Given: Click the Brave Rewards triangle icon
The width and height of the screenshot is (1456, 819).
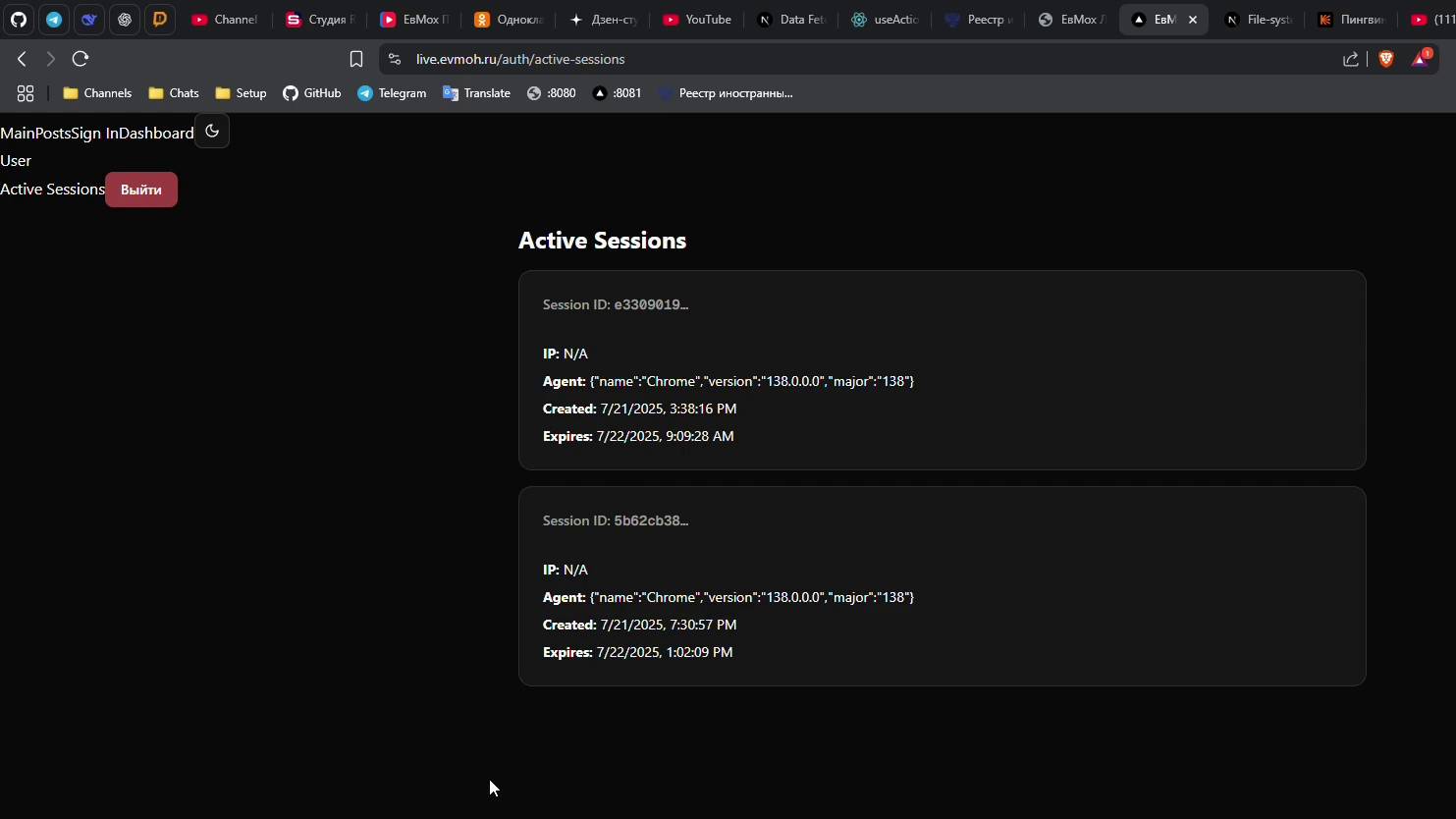Looking at the screenshot, I should [x=1421, y=59].
